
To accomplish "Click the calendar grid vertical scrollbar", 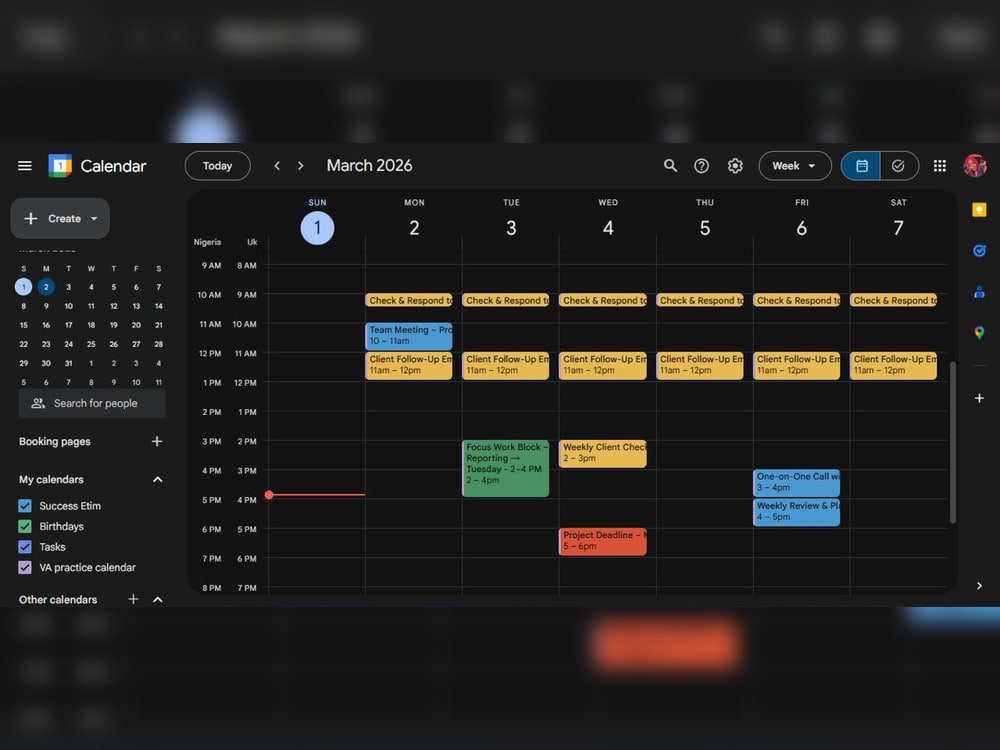I will point(953,442).
